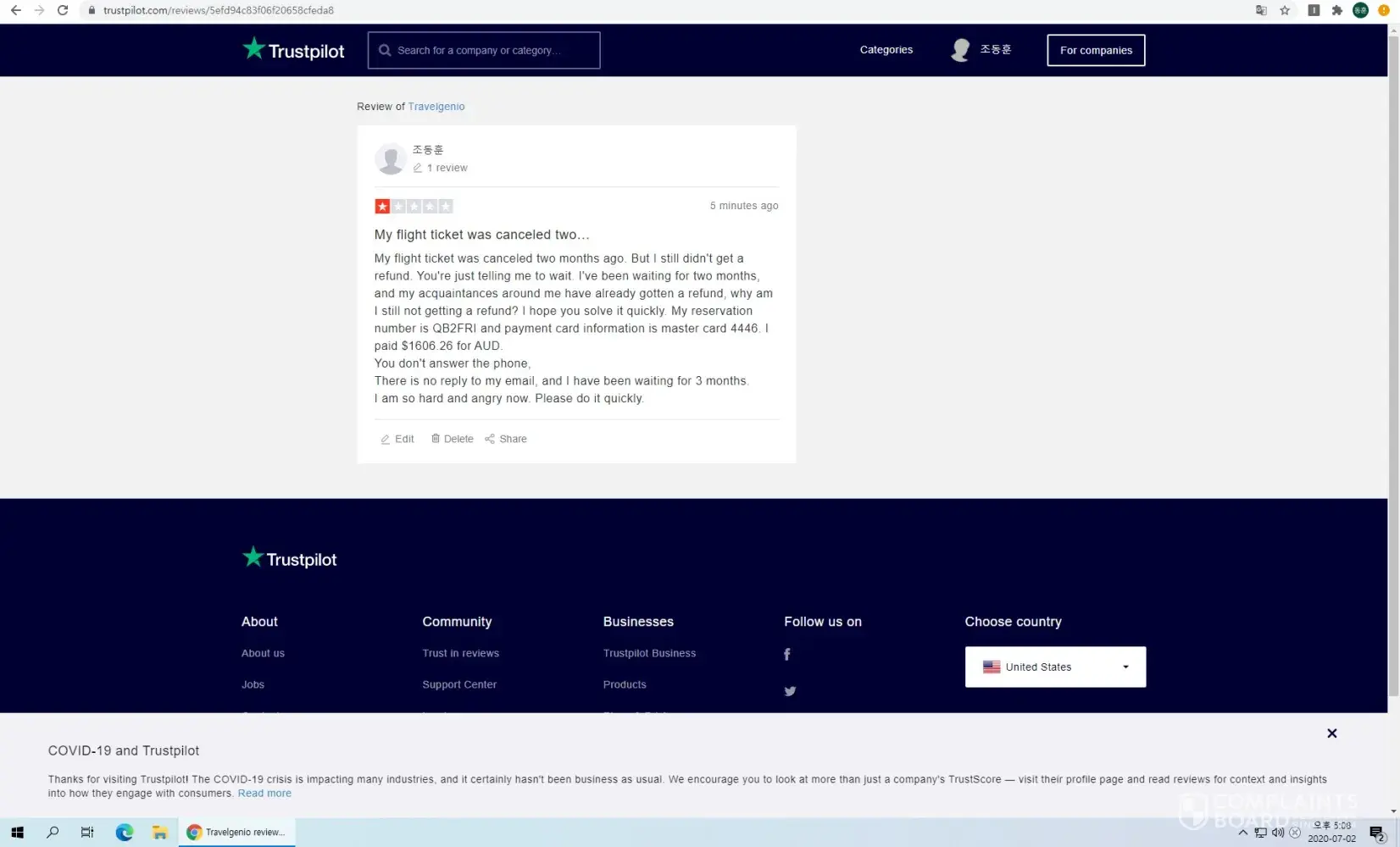Open the Chrome profile avatar
The height and width of the screenshot is (847, 1400).
tap(1360, 10)
